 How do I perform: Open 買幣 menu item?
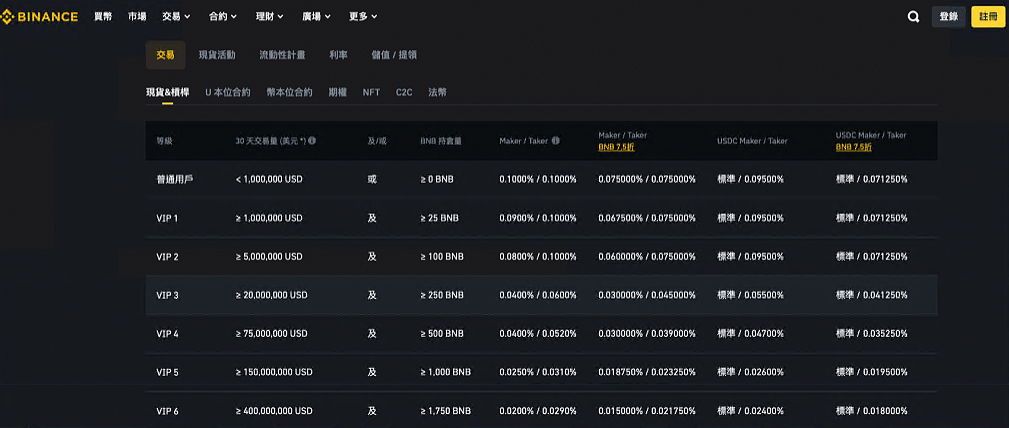(x=103, y=17)
